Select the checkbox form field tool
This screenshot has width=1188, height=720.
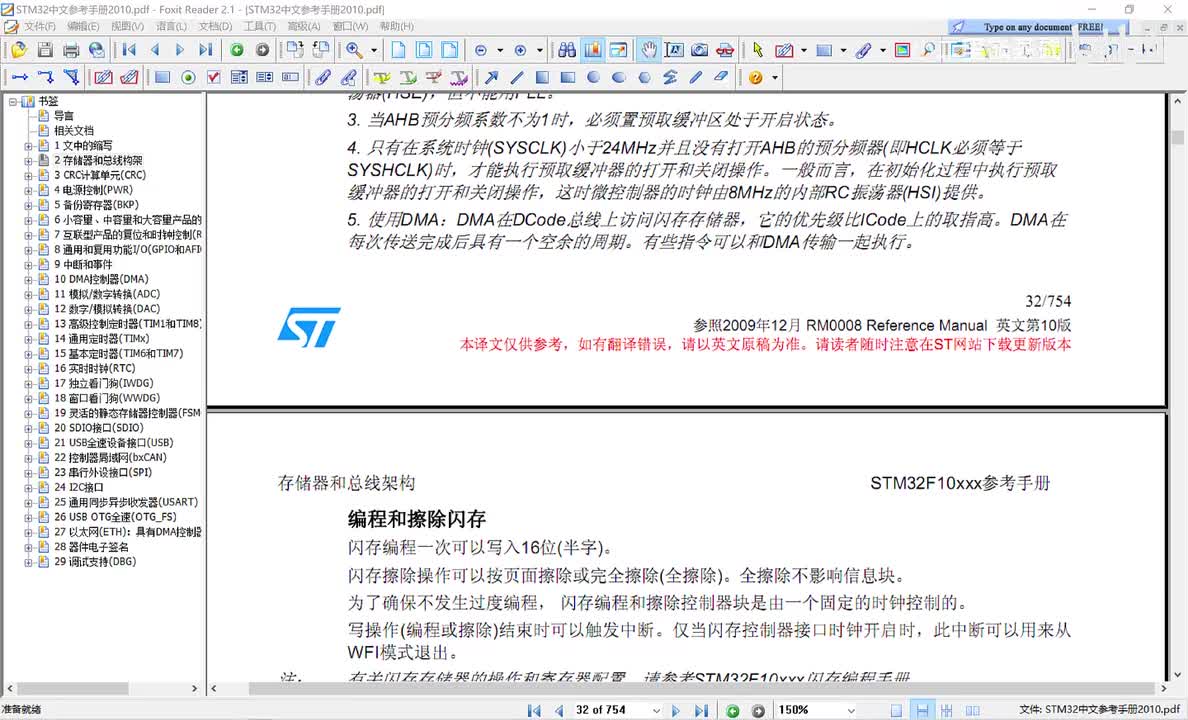click(x=214, y=77)
